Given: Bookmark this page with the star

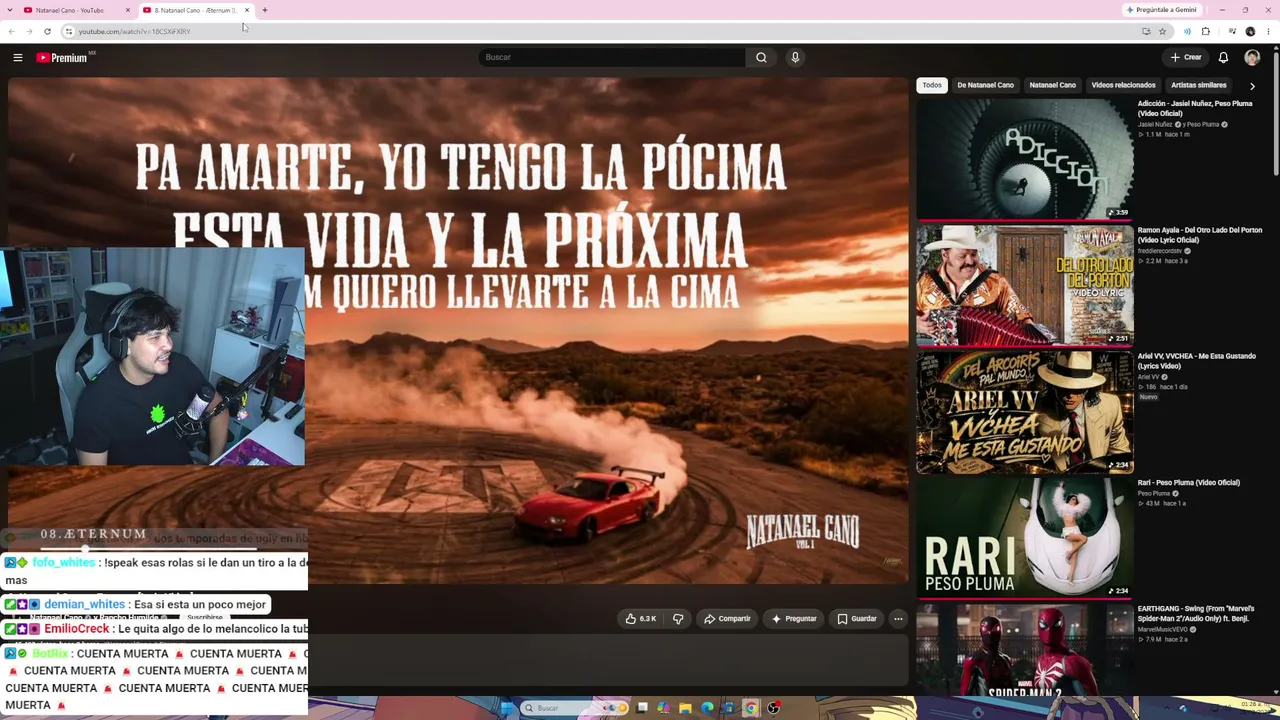Looking at the screenshot, I should [1162, 31].
